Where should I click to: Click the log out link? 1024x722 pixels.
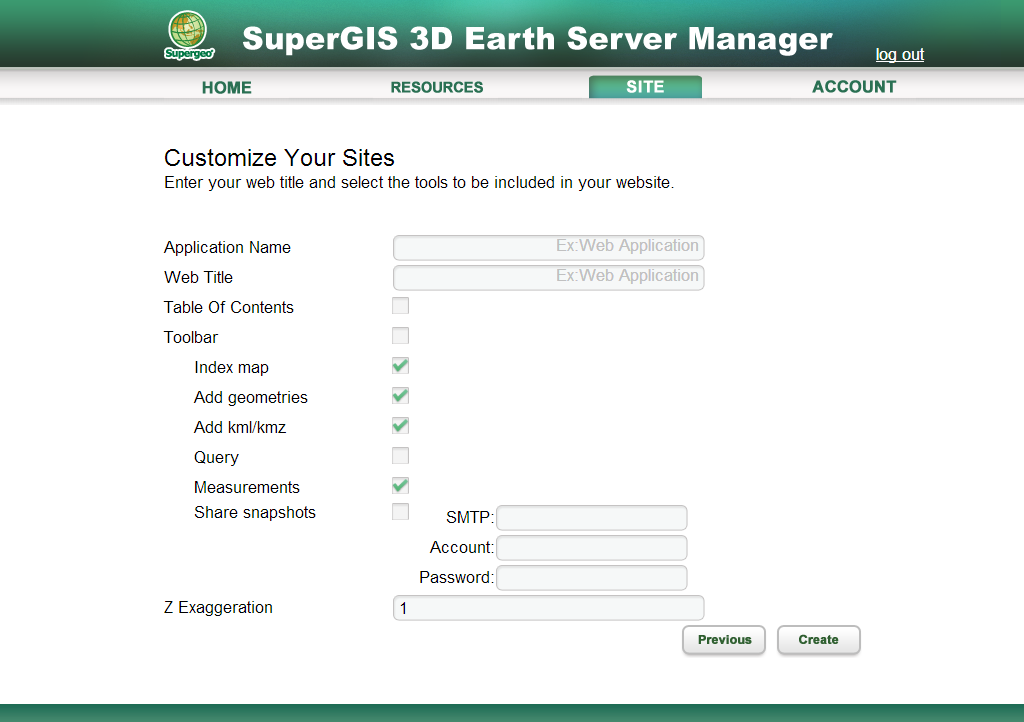(899, 55)
